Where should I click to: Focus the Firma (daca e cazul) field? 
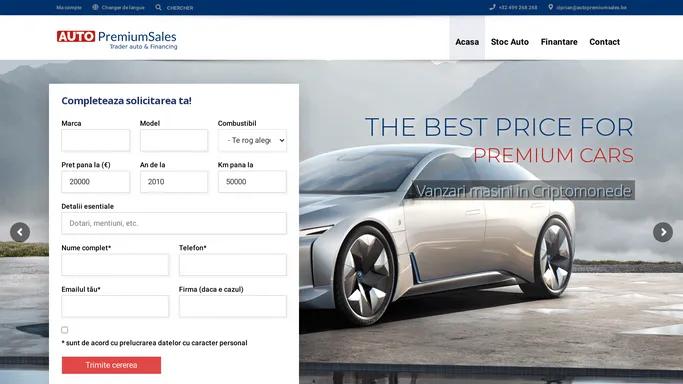[x=233, y=306]
